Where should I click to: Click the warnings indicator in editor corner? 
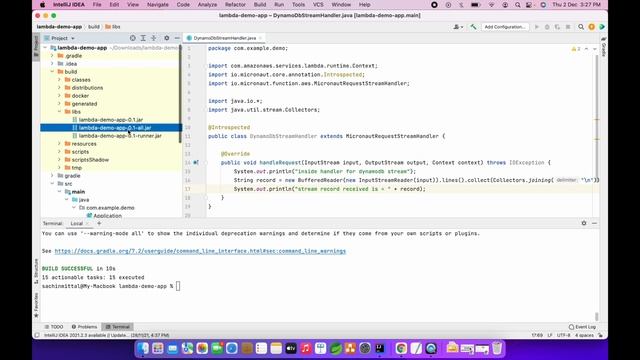pyautogui.click(x=576, y=49)
